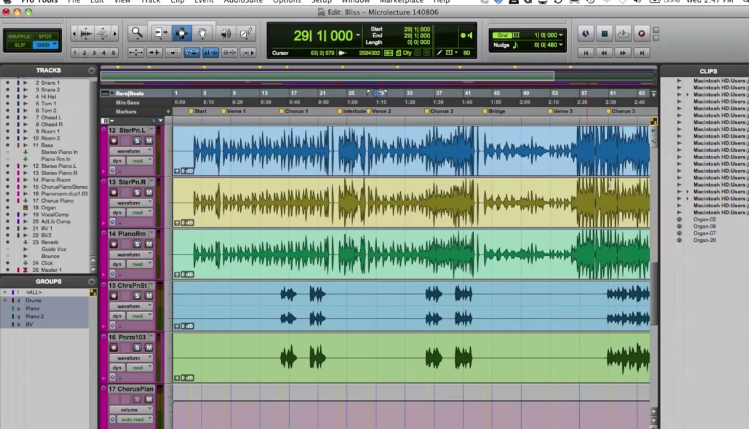
Task: Select the Scrubber speaker tool
Action: point(226,33)
